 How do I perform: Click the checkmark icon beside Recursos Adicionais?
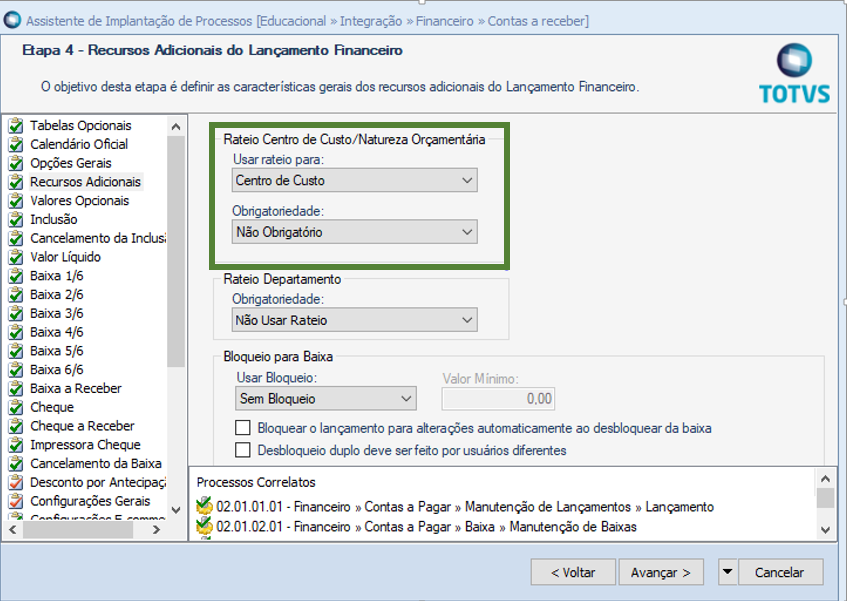(16, 182)
